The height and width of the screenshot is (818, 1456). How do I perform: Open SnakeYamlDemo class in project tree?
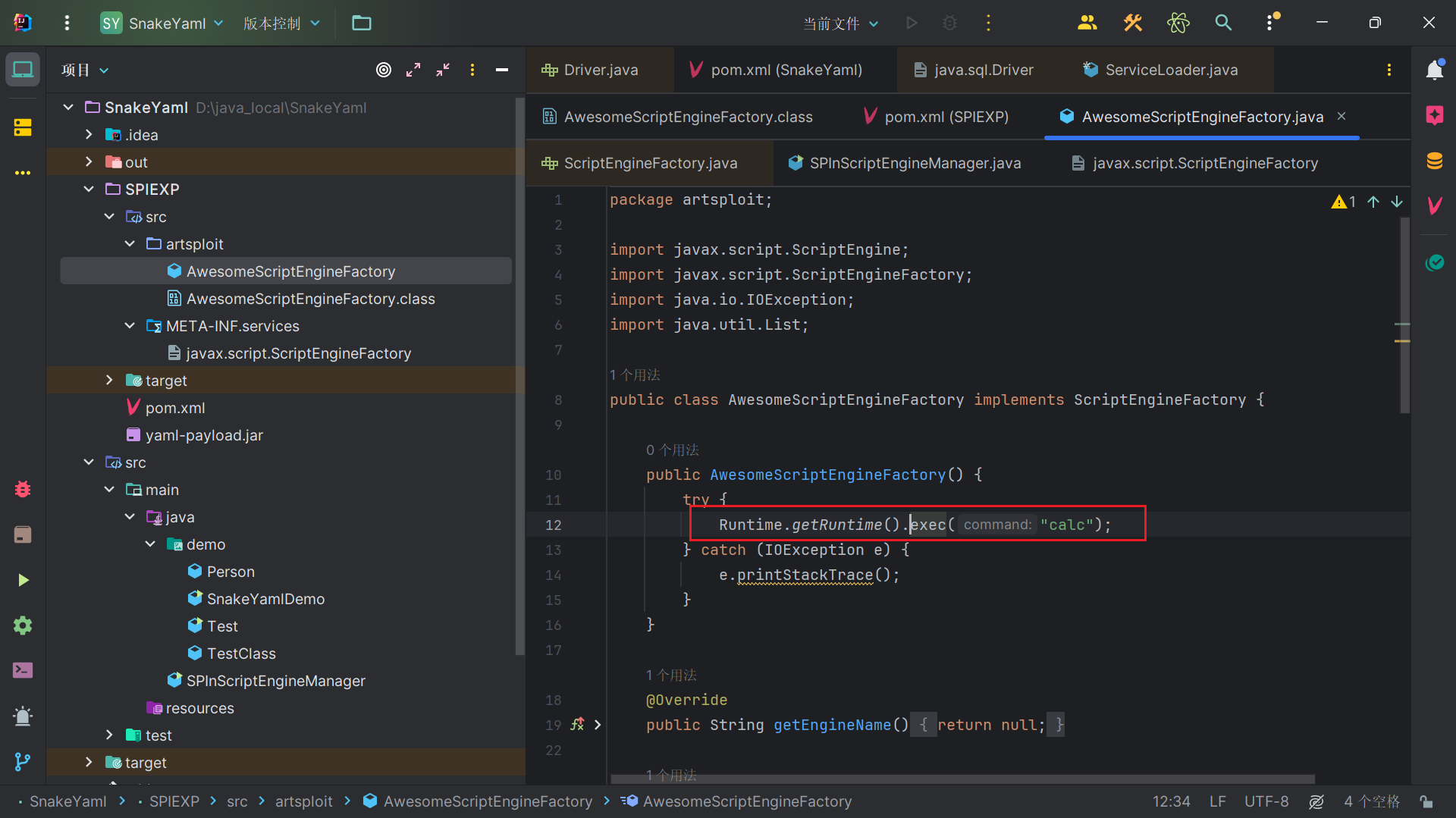(x=265, y=598)
